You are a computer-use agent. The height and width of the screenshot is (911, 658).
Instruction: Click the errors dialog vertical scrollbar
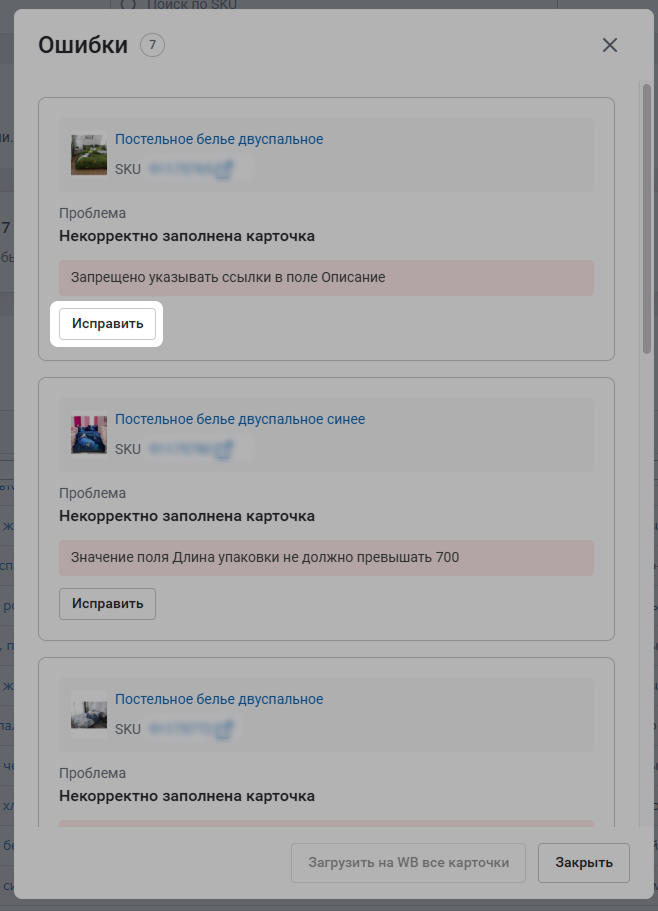click(x=647, y=218)
